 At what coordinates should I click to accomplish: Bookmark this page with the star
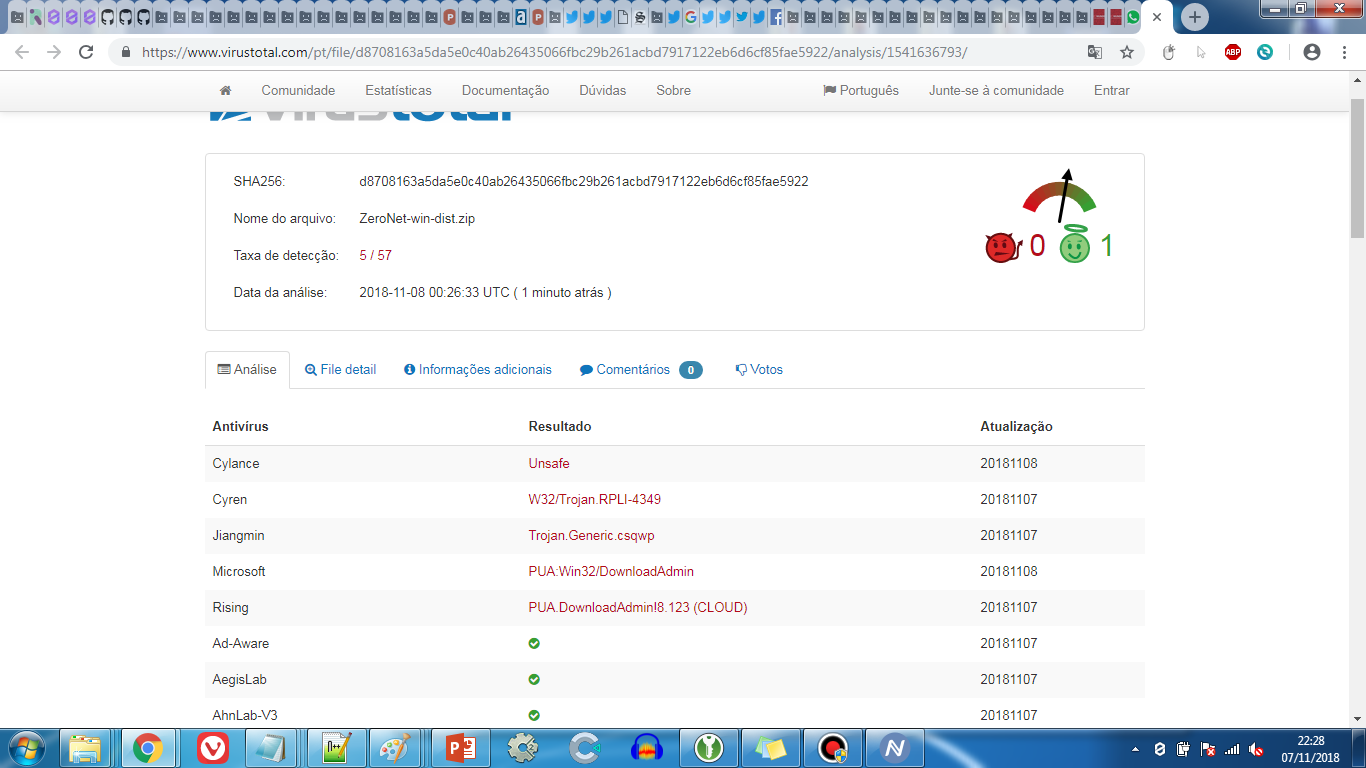1127,52
